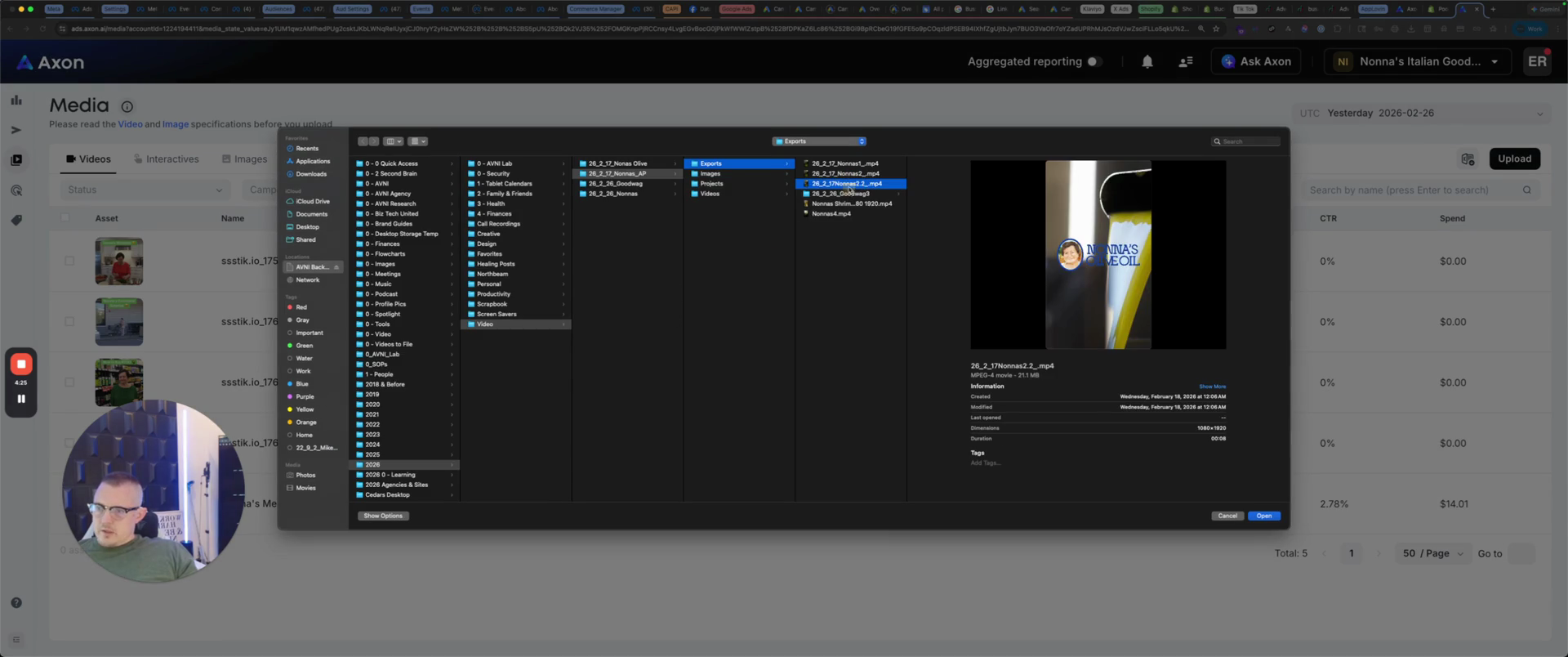Open the Exports folder path dropdown
Image resolution: width=1568 pixels, height=657 pixels.
(818, 141)
